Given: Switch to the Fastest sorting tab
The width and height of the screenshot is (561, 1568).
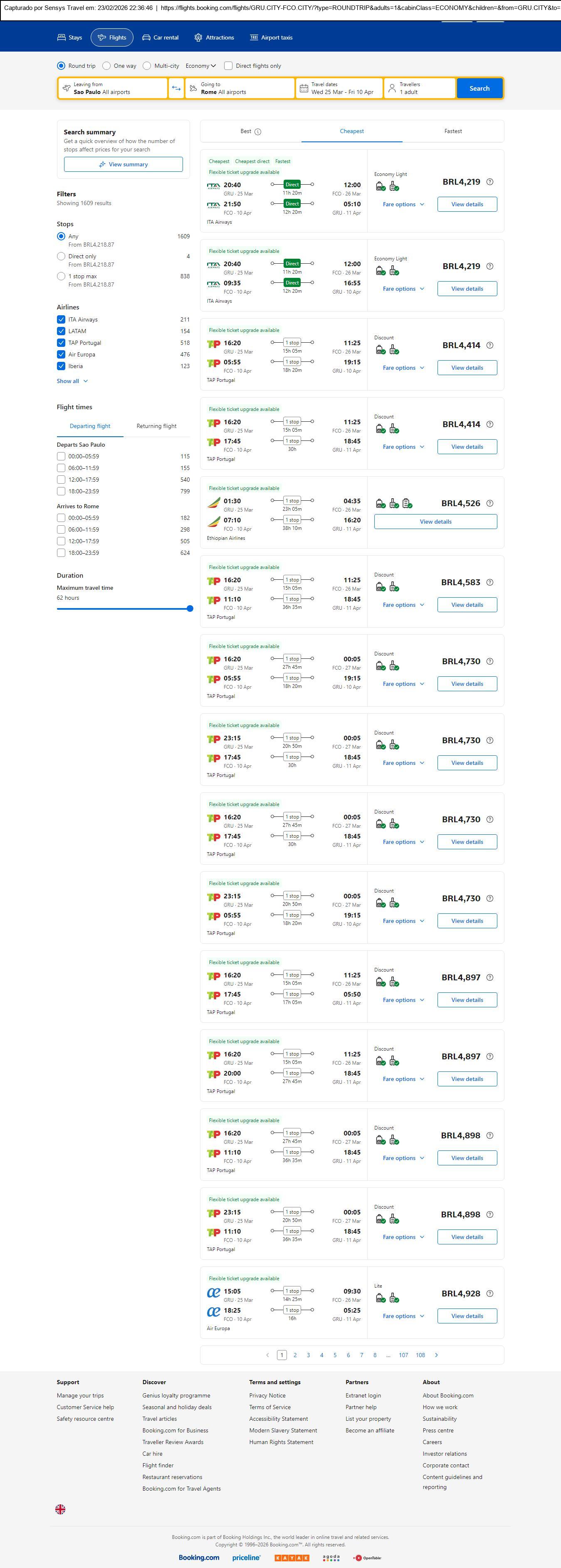Looking at the screenshot, I should [453, 131].
